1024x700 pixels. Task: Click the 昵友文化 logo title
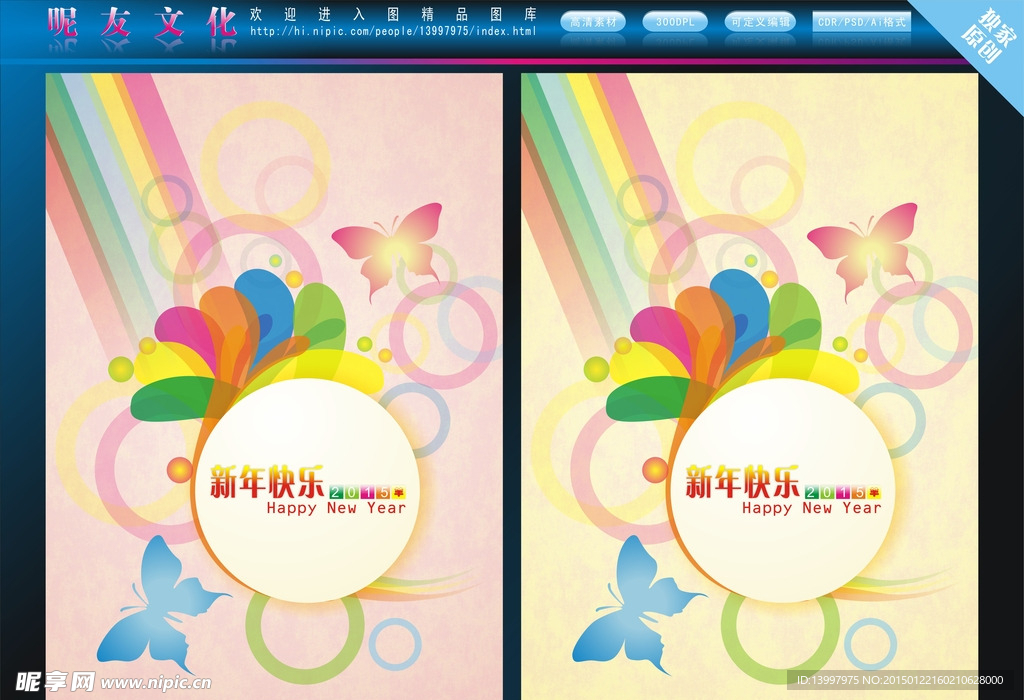[142, 22]
